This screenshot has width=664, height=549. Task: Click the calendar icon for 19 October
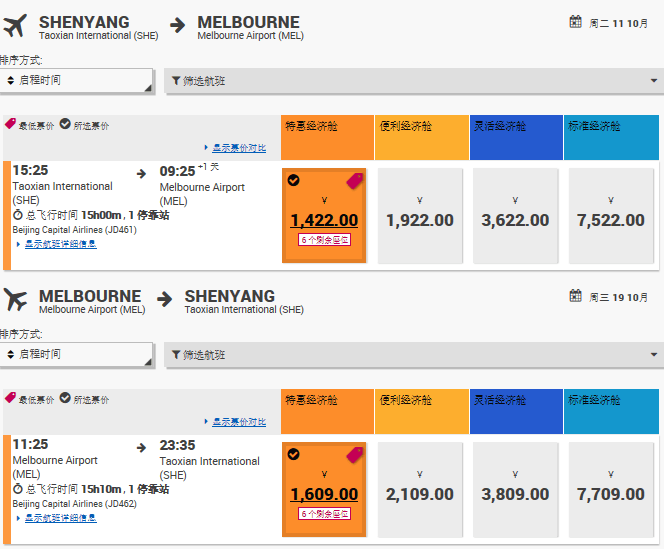(575, 296)
